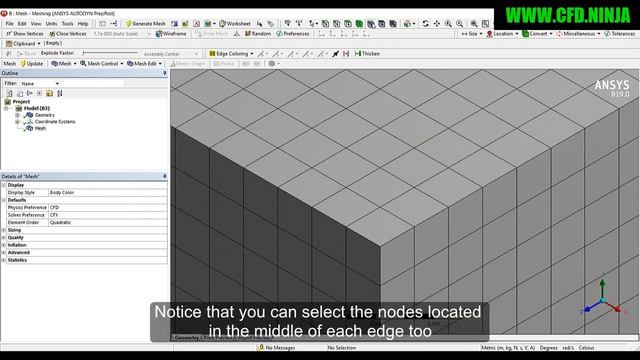Open the Help menu
Image resolution: width=640 pixels, height=360 pixels.
point(83,24)
